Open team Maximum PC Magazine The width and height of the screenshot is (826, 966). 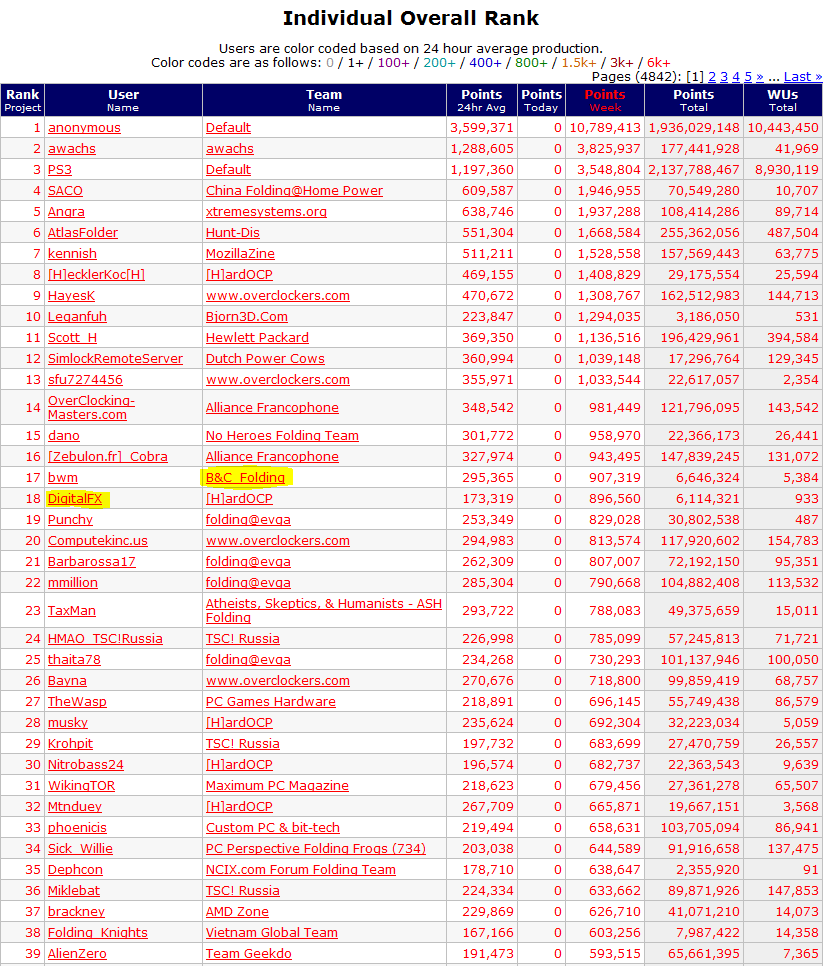pos(277,785)
